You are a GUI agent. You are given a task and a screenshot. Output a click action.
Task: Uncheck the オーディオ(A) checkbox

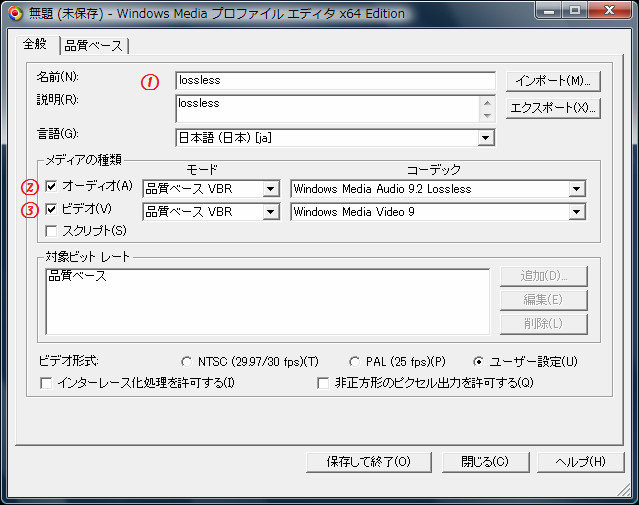52,186
